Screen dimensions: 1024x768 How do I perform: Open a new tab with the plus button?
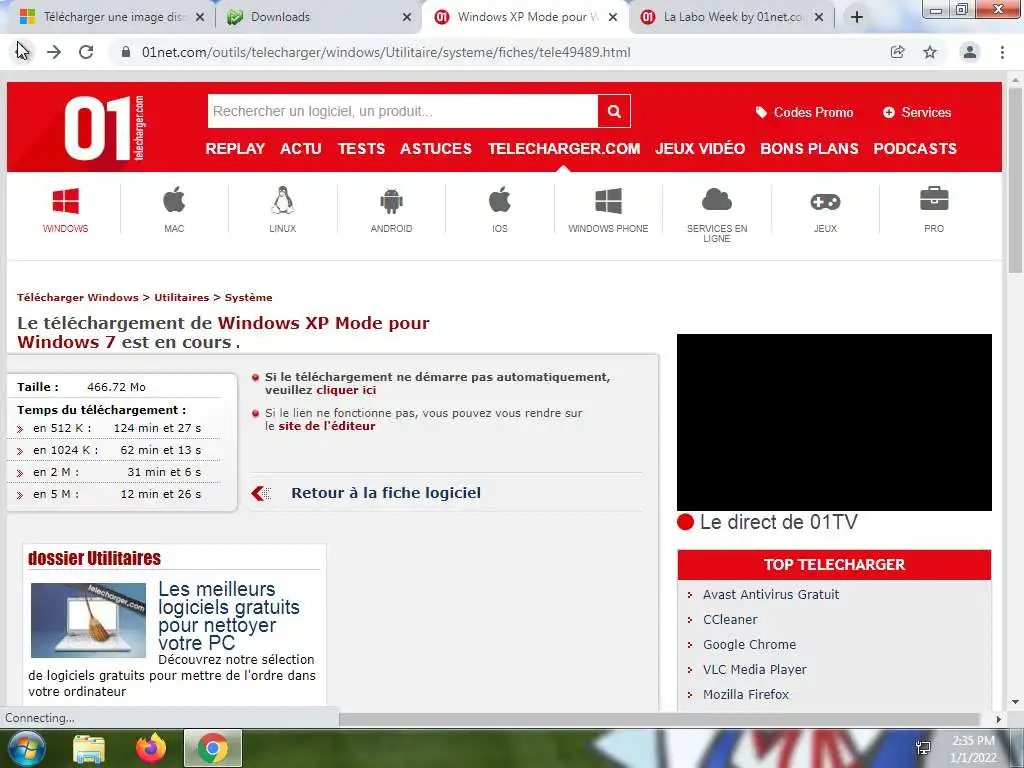pos(857,17)
